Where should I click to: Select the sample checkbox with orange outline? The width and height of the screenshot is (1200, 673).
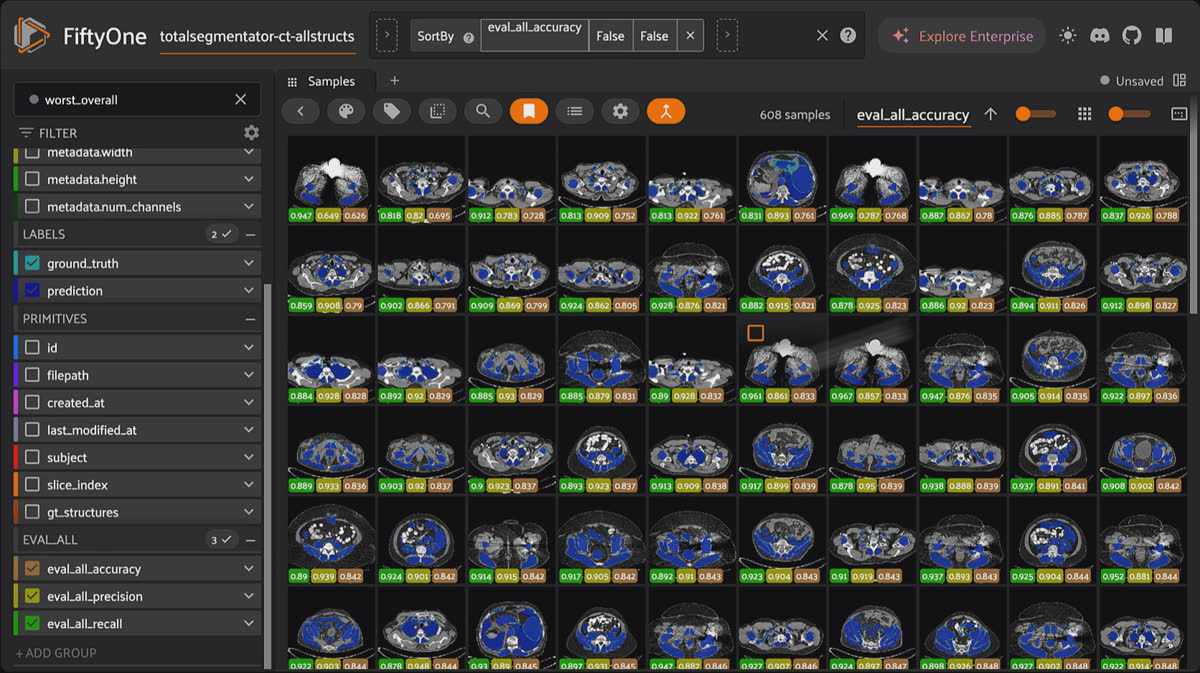coord(756,333)
